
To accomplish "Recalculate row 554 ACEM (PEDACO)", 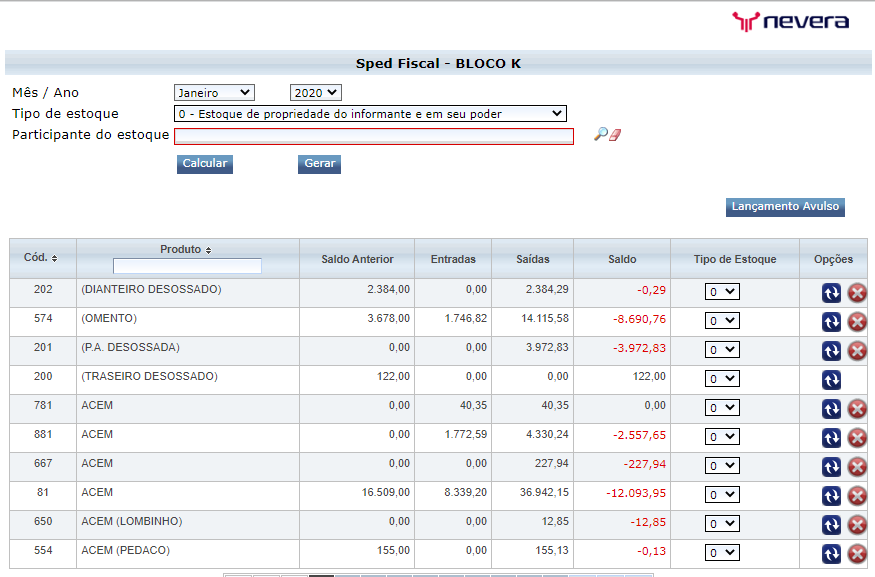I will [x=831, y=554].
